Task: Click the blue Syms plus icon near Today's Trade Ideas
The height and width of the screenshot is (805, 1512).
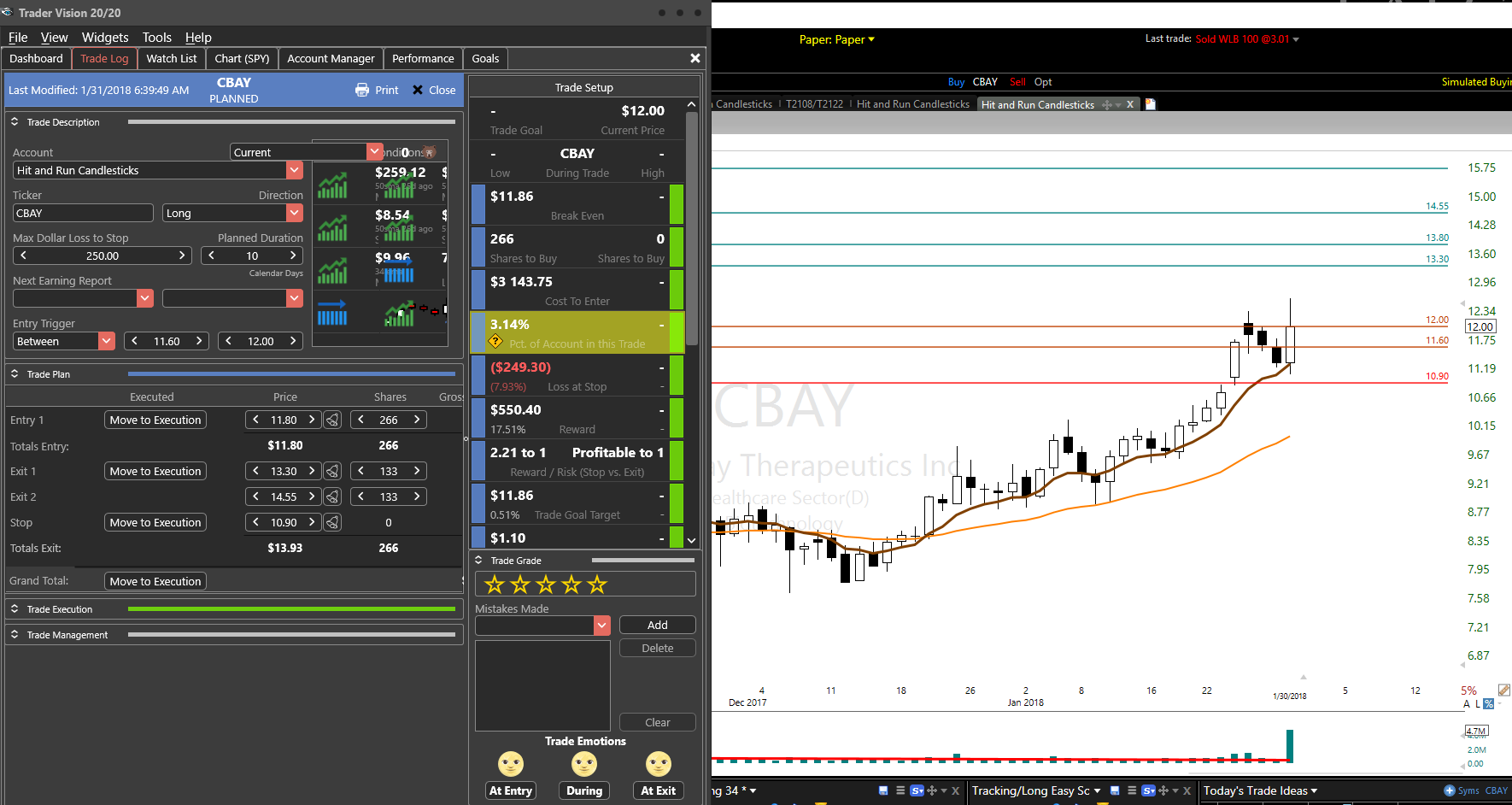Action: pyautogui.click(x=1450, y=790)
